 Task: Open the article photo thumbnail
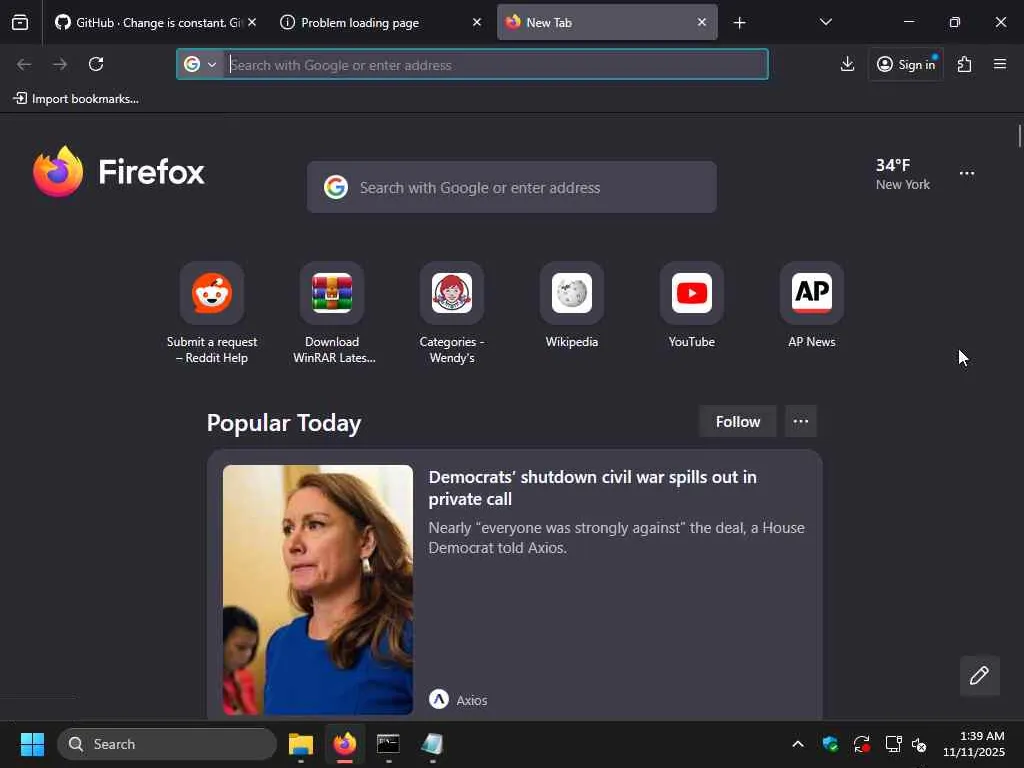pos(318,590)
